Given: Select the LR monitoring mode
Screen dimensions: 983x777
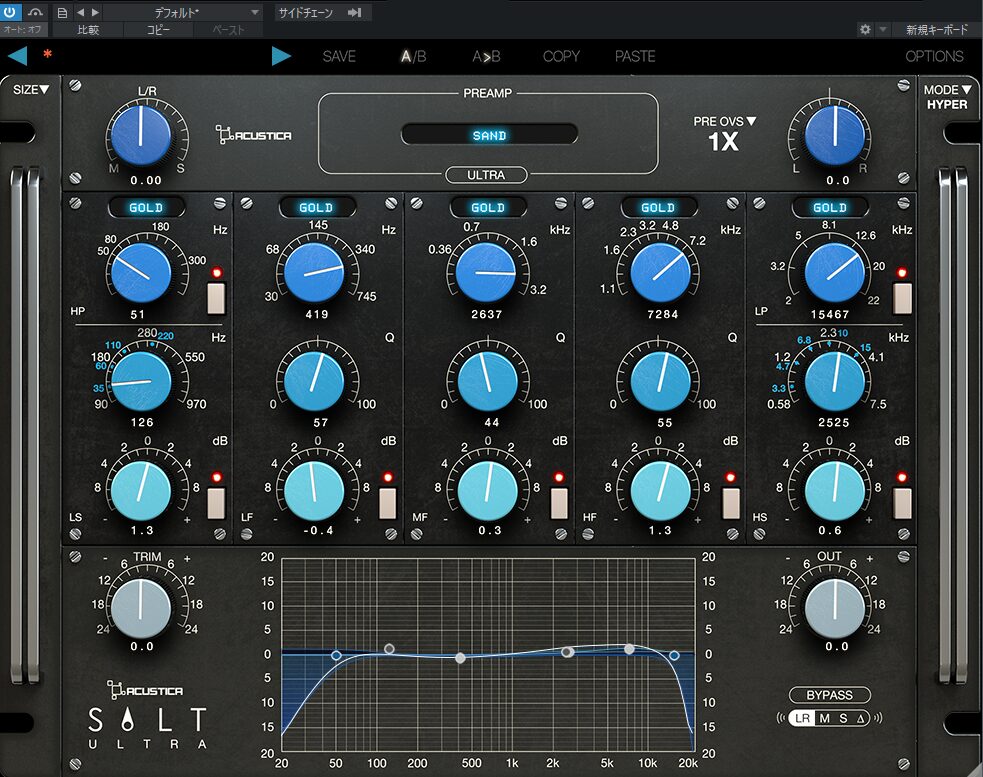Looking at the screenshot, I should [x=801, y=718].
